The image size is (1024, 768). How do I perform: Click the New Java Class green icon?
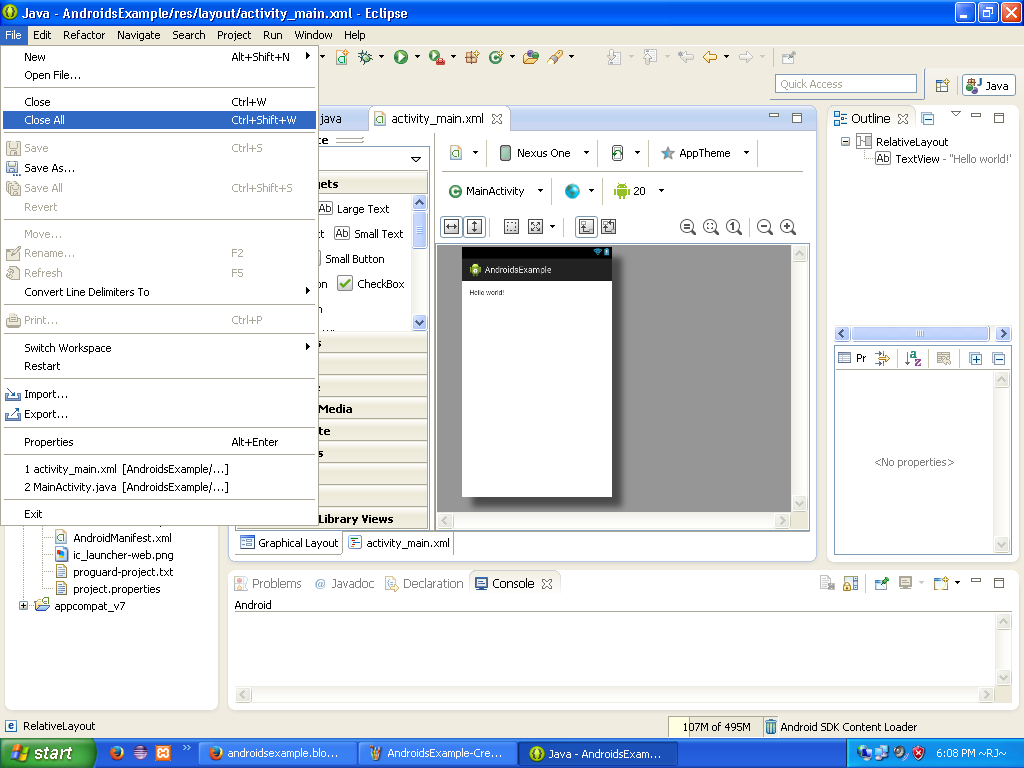496,57
